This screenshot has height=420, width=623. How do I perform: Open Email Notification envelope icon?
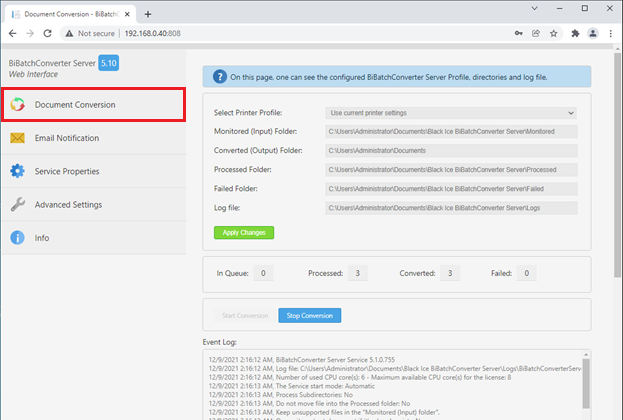[x=17, y=138]
